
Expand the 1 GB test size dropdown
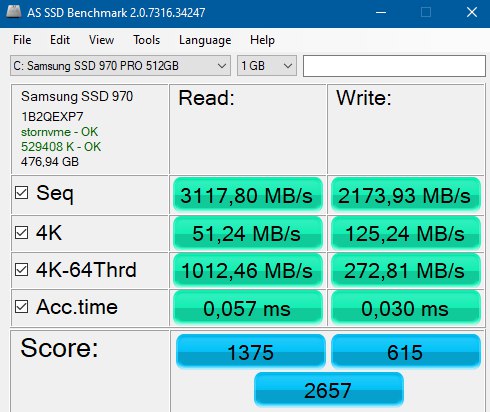tap(267, 66)
